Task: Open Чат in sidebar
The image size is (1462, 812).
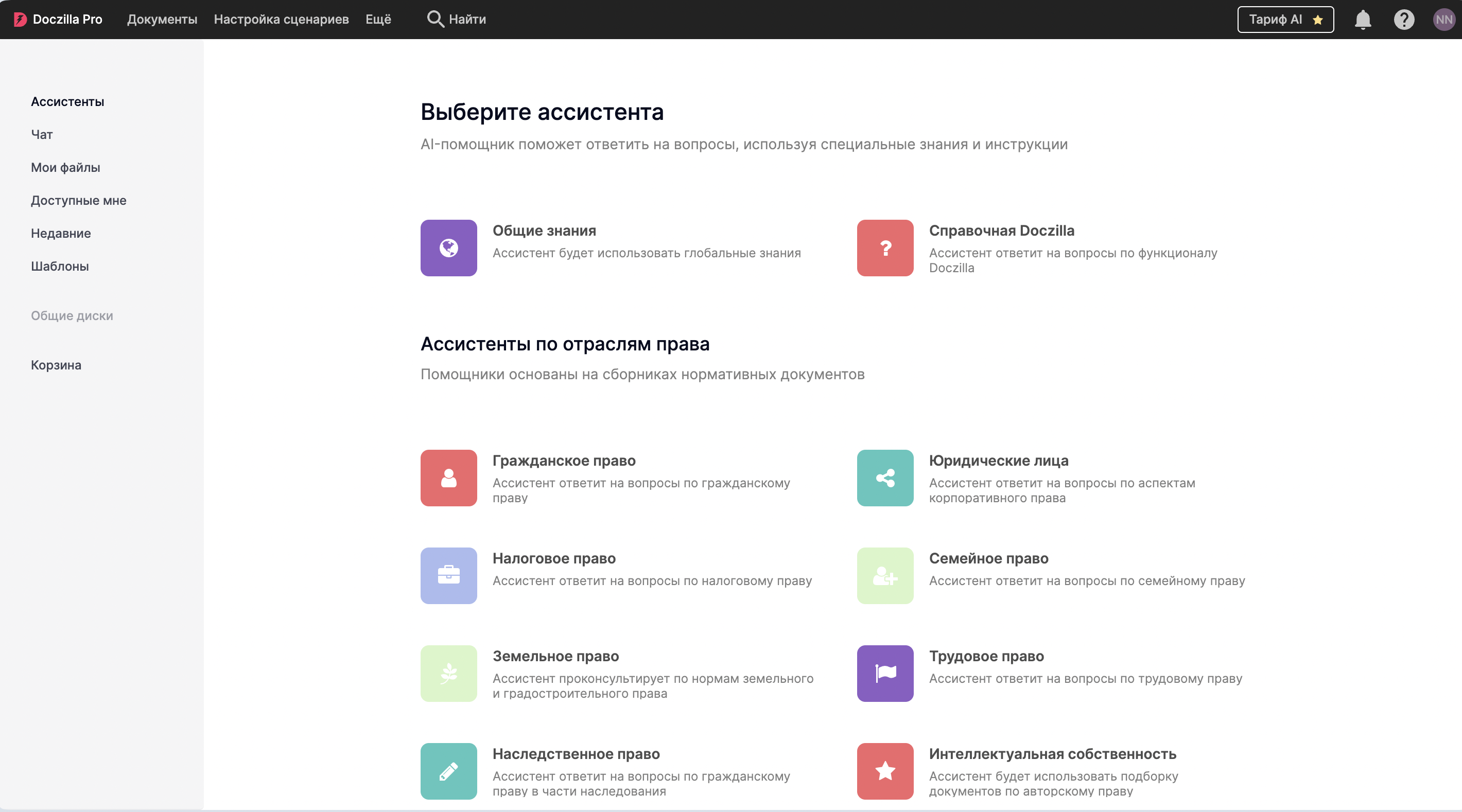Action: pyautogui.click(x=41, y=134)
